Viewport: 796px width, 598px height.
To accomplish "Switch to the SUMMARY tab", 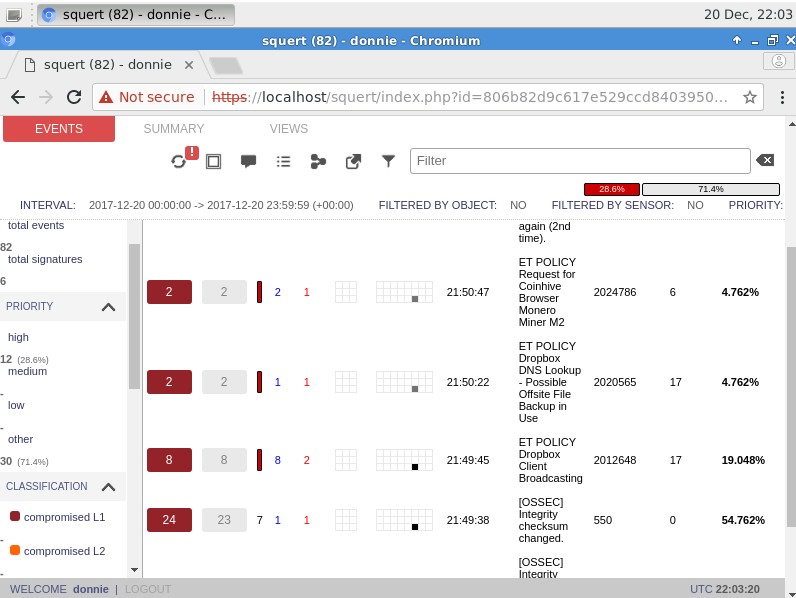I will click(174, 129).
